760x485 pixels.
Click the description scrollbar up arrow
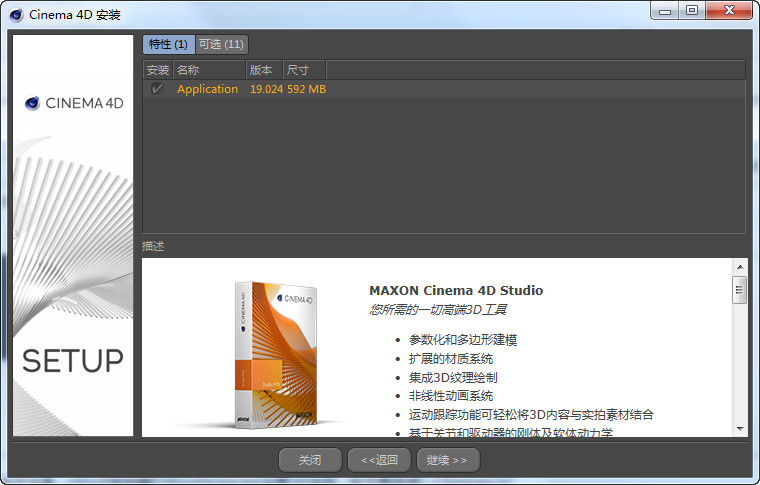tap(740, 267)
